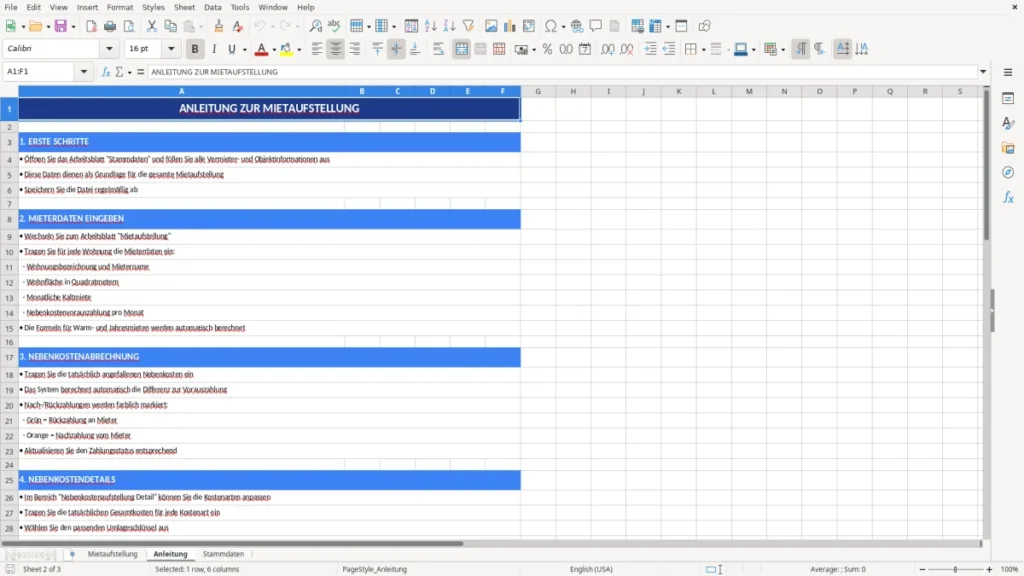Image resolution: width=1024 pixels, height=576 pixels.
Task: Expand the formula bar chevron
Action: tap(983, 72)
